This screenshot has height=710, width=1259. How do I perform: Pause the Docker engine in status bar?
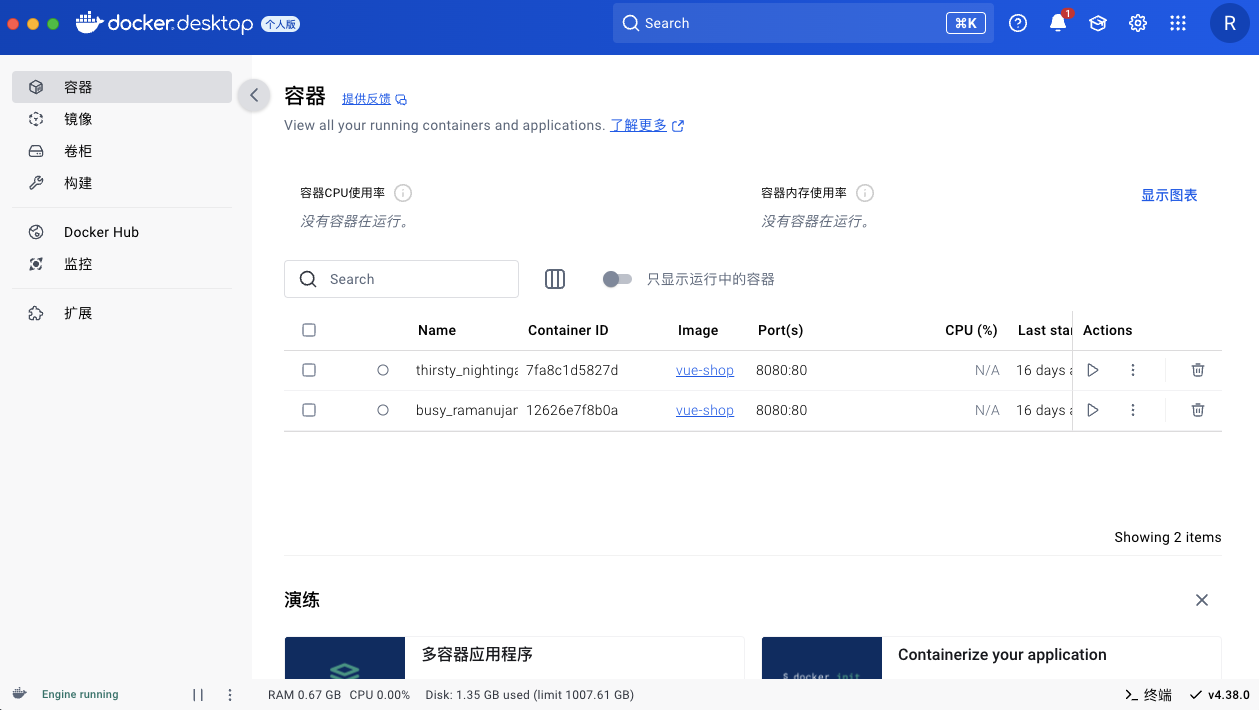tap(198, 695)
